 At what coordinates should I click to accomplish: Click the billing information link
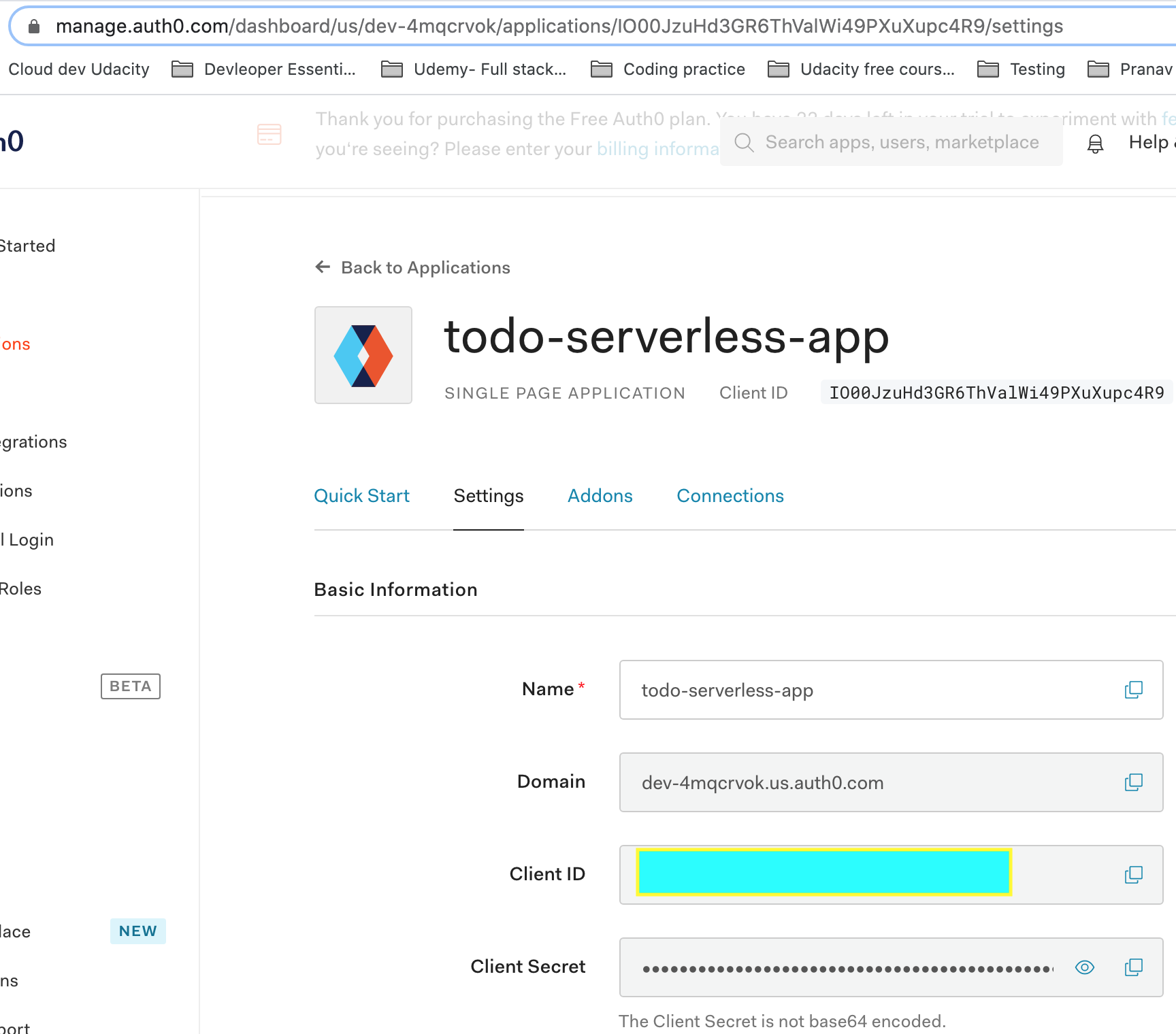click(657, 149)
